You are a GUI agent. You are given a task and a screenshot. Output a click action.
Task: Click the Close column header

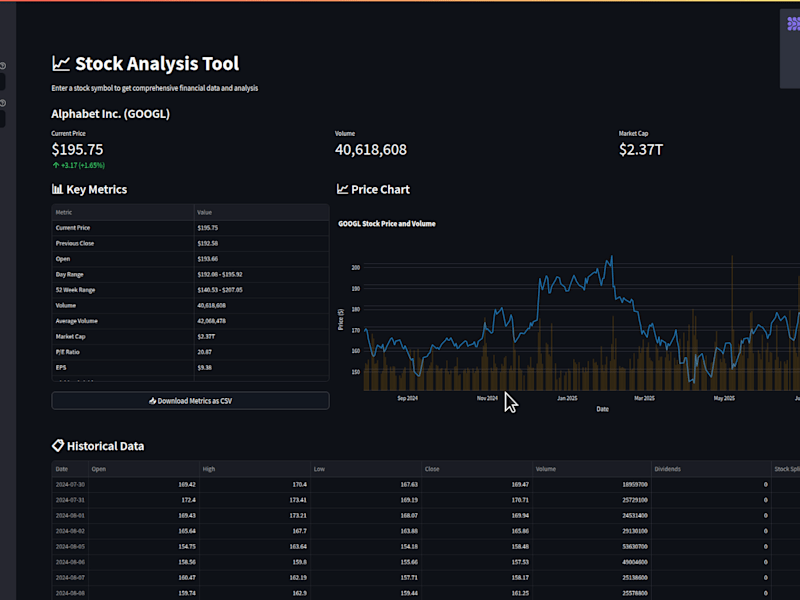(x=477, y=469)
